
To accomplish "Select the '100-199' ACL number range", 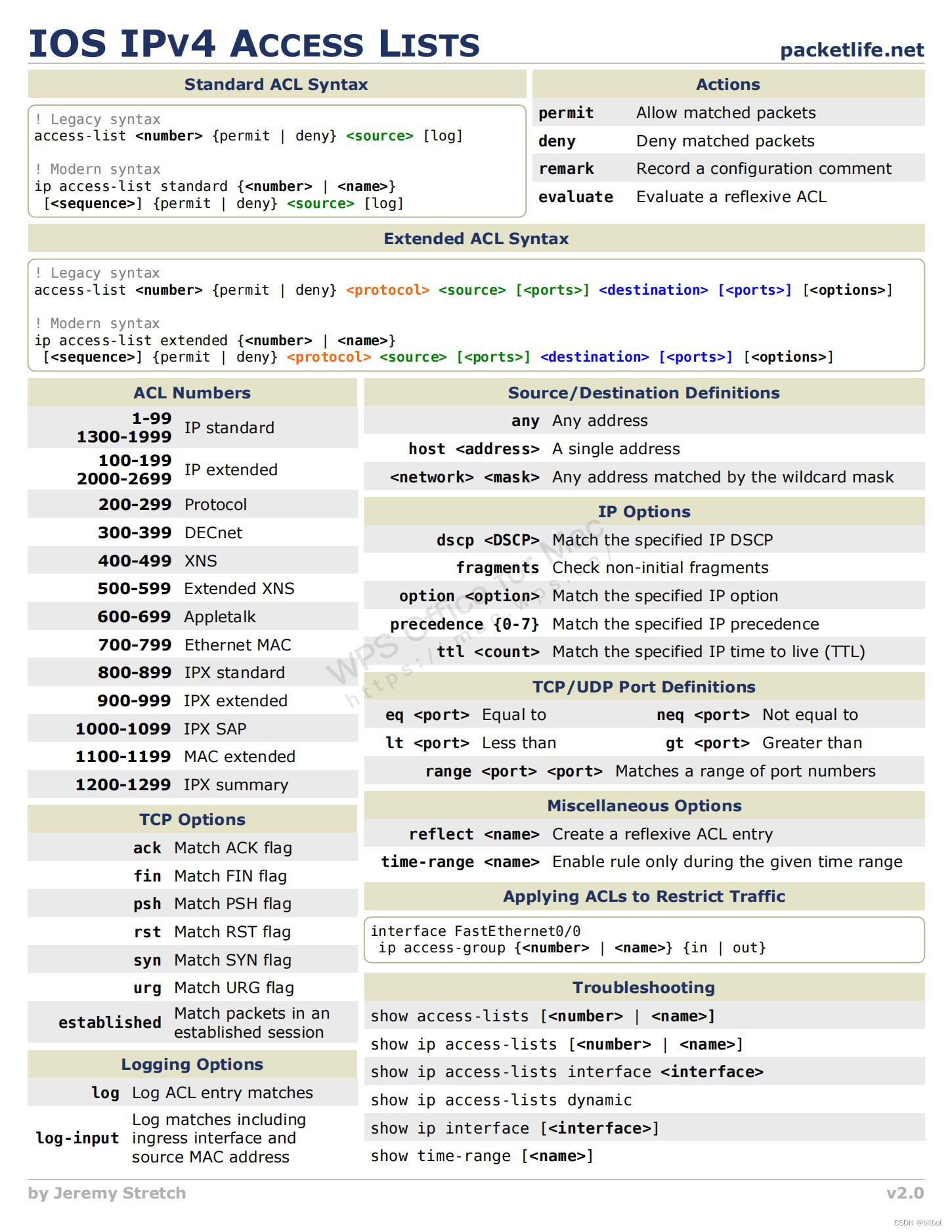I will (x=135, y=460).
